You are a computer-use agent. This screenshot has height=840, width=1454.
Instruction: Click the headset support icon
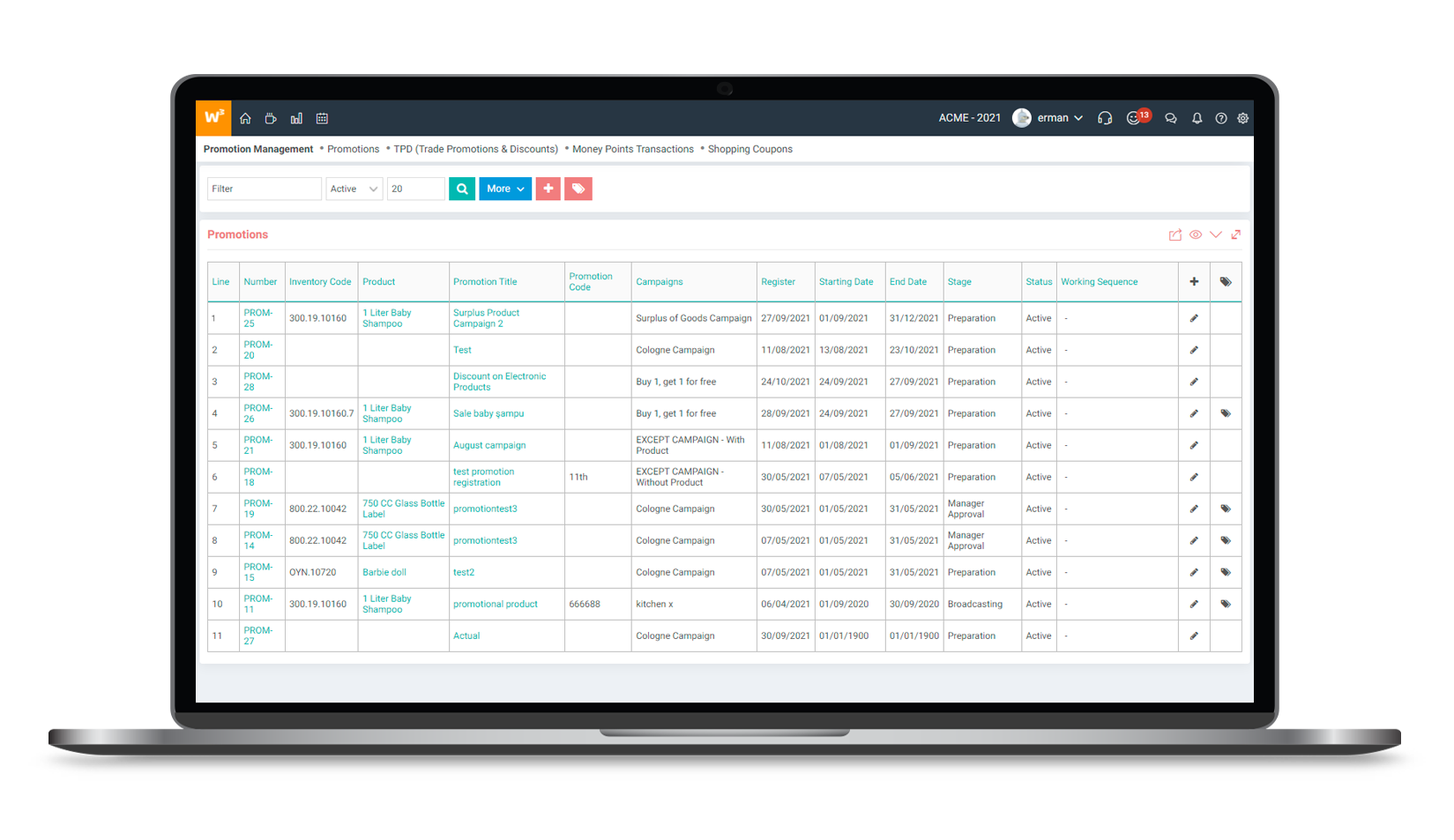(x=1104, y=118)
